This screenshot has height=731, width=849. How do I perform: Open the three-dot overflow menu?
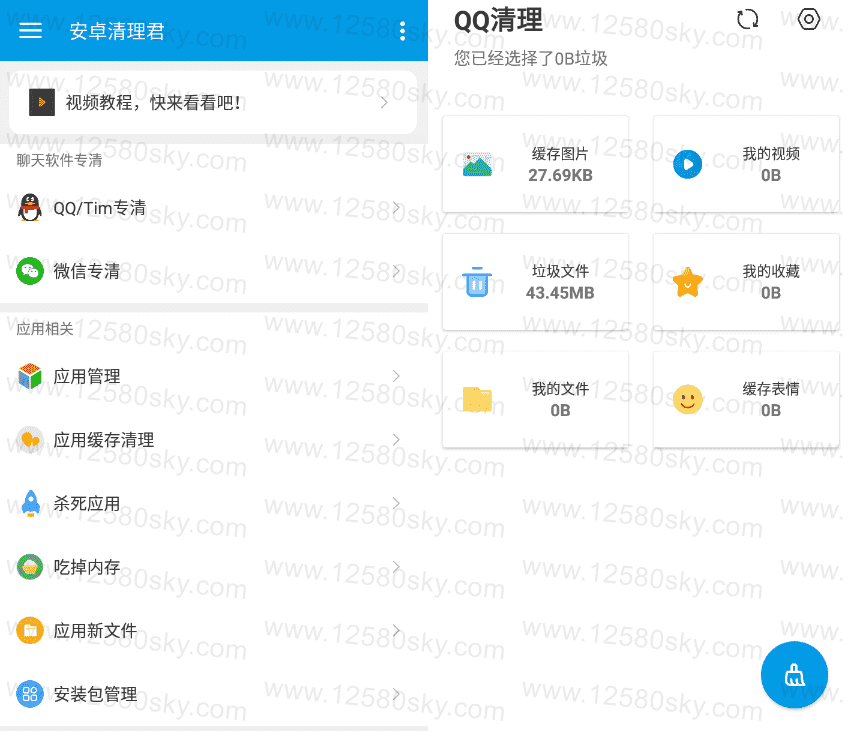(402, 31)
